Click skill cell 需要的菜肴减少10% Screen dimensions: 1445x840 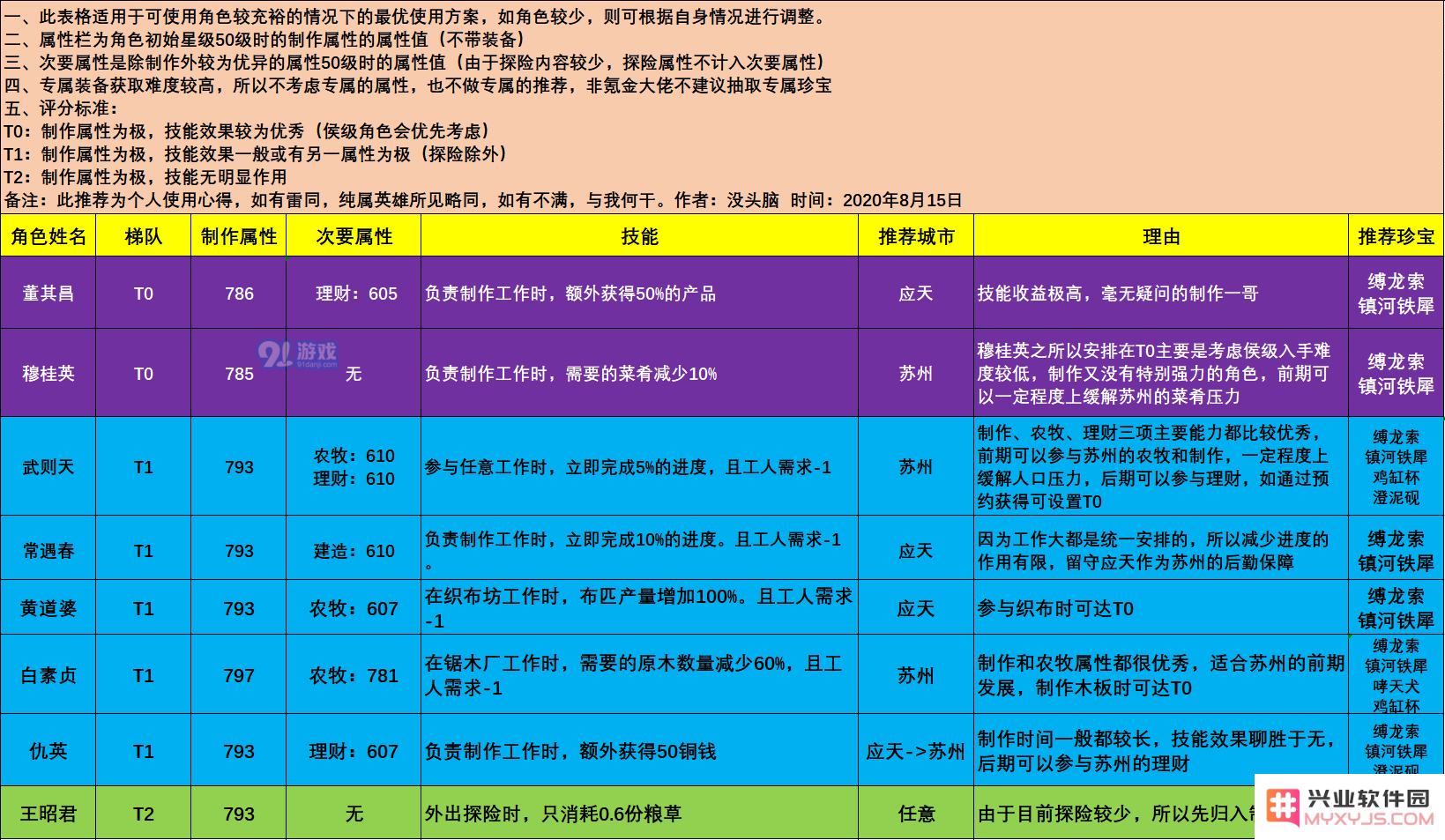pyautogui.click(x=639, y=374)
